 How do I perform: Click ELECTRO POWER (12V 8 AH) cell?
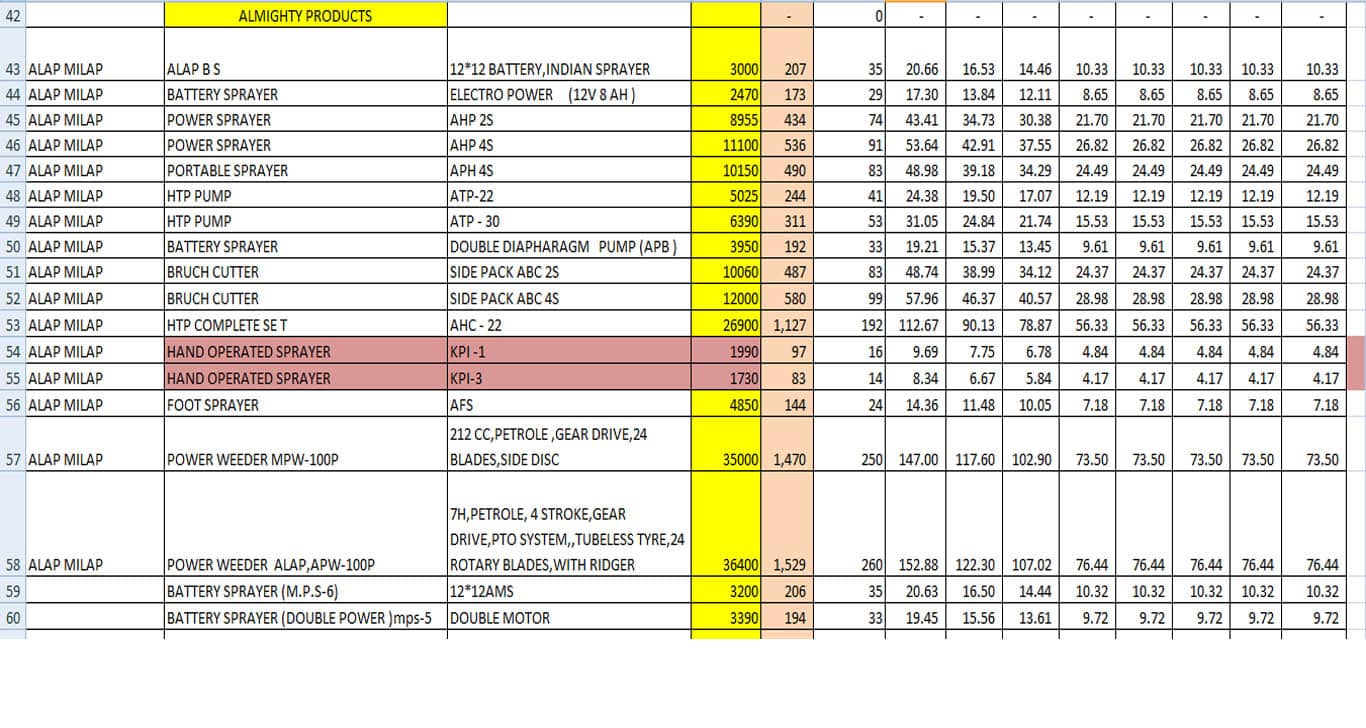(x=569, y=95)
